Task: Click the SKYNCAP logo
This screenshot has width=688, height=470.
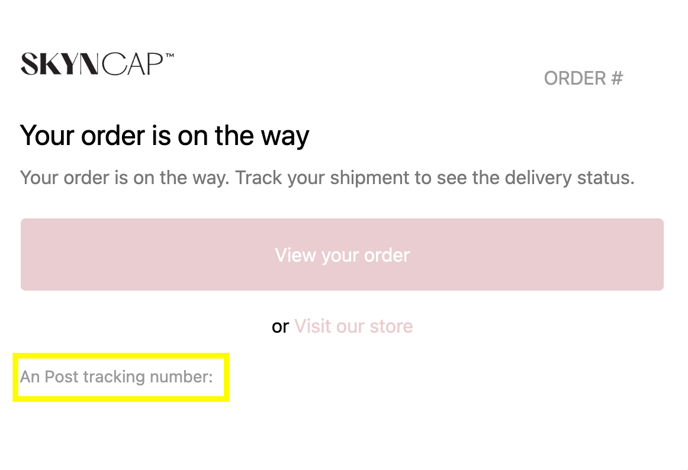Action: [97, 64]
